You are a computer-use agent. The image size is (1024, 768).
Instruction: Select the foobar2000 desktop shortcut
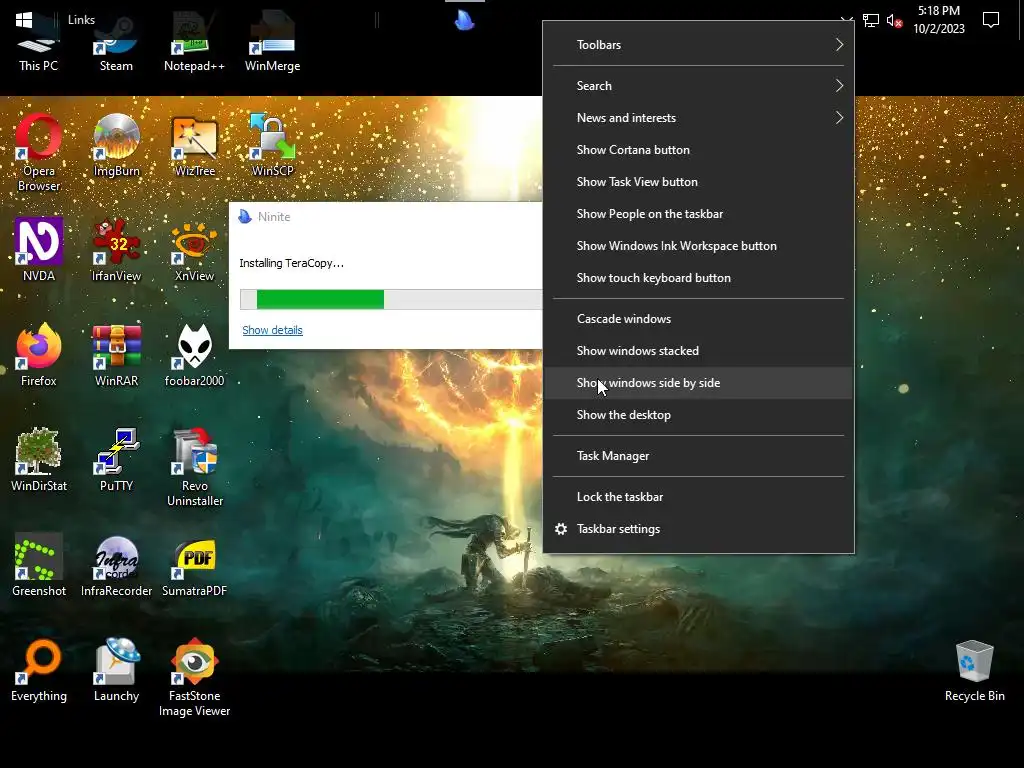click(194, 355)
